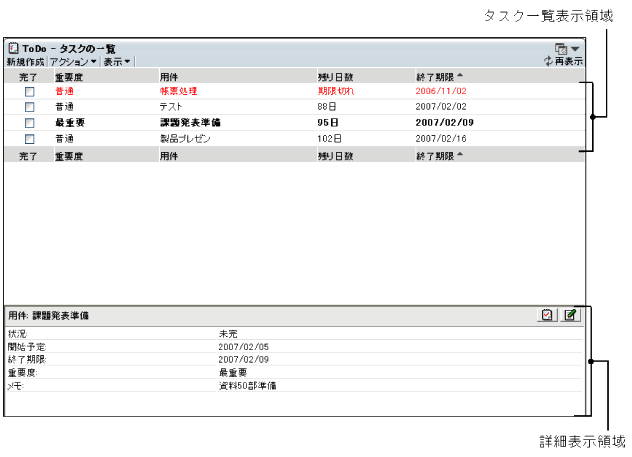Click the 未完 status value in details
Image resolution: width=632 pixels, height=457 pixels.
point(228,334)
